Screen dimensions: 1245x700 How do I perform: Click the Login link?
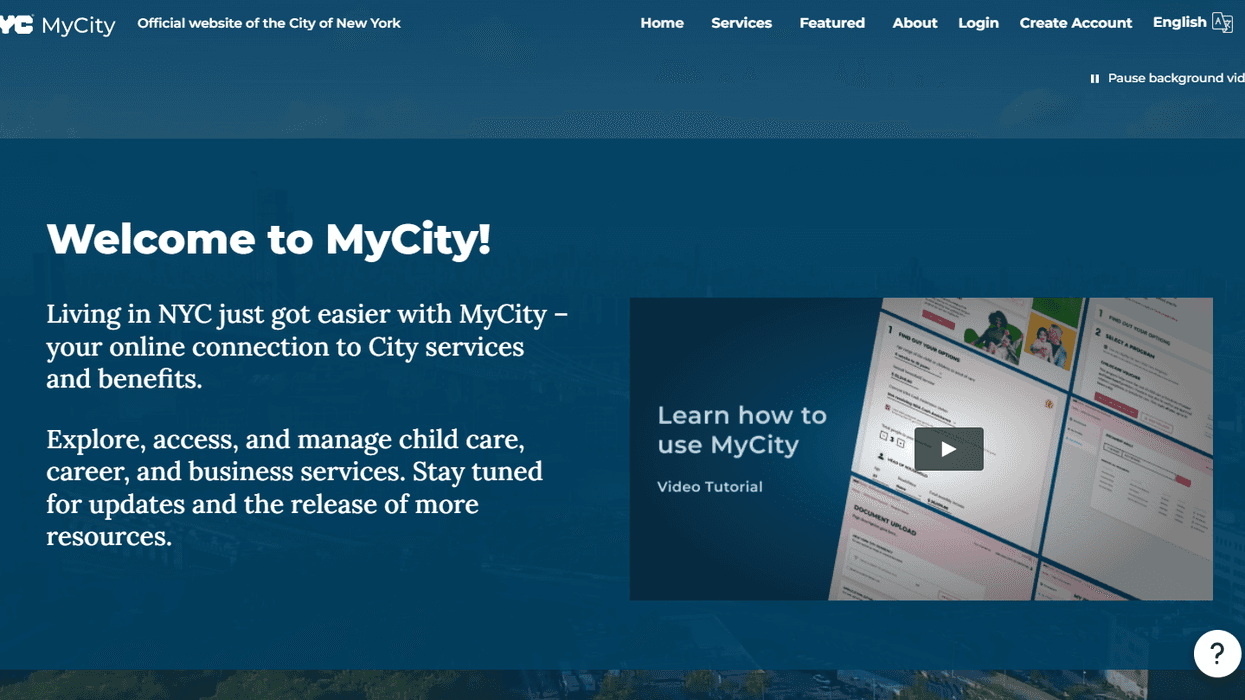point(978,23)
